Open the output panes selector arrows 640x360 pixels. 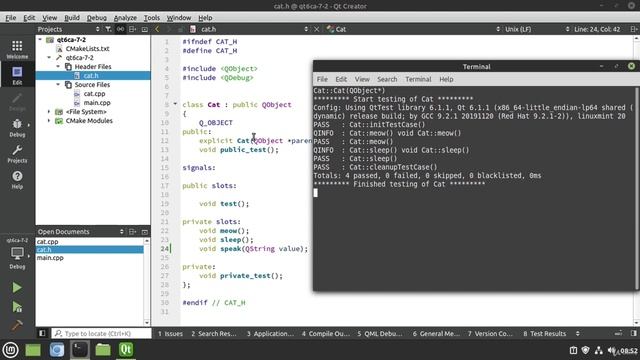tap(578, 333)
